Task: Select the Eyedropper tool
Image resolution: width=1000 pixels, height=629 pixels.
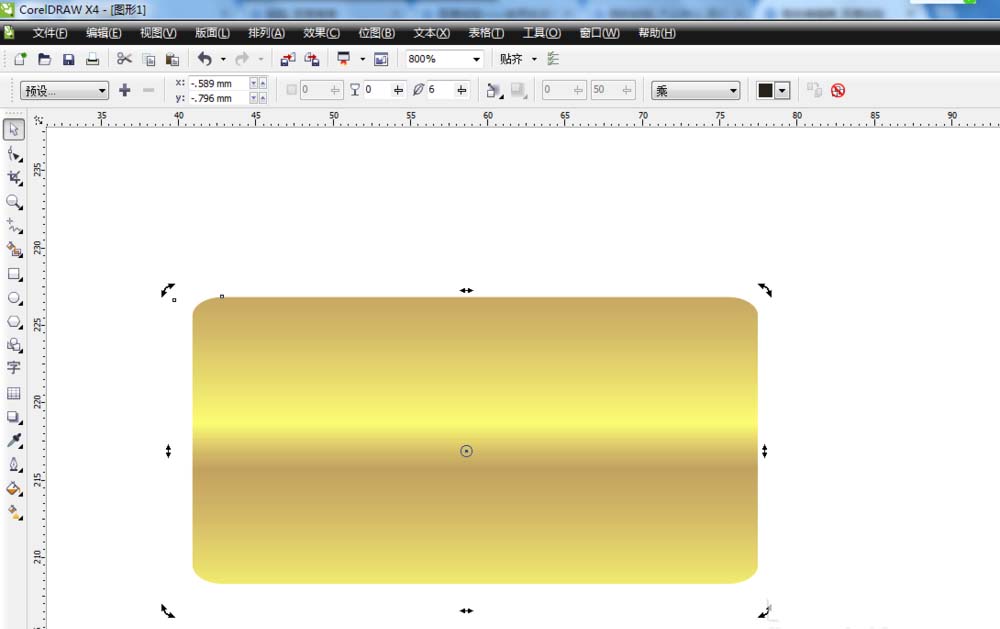Action: pos(14,440)
